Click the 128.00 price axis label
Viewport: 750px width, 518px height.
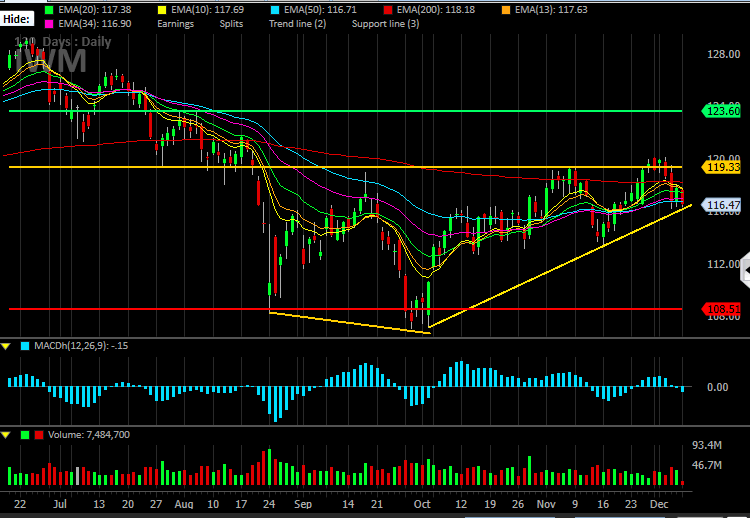point(724,54)
